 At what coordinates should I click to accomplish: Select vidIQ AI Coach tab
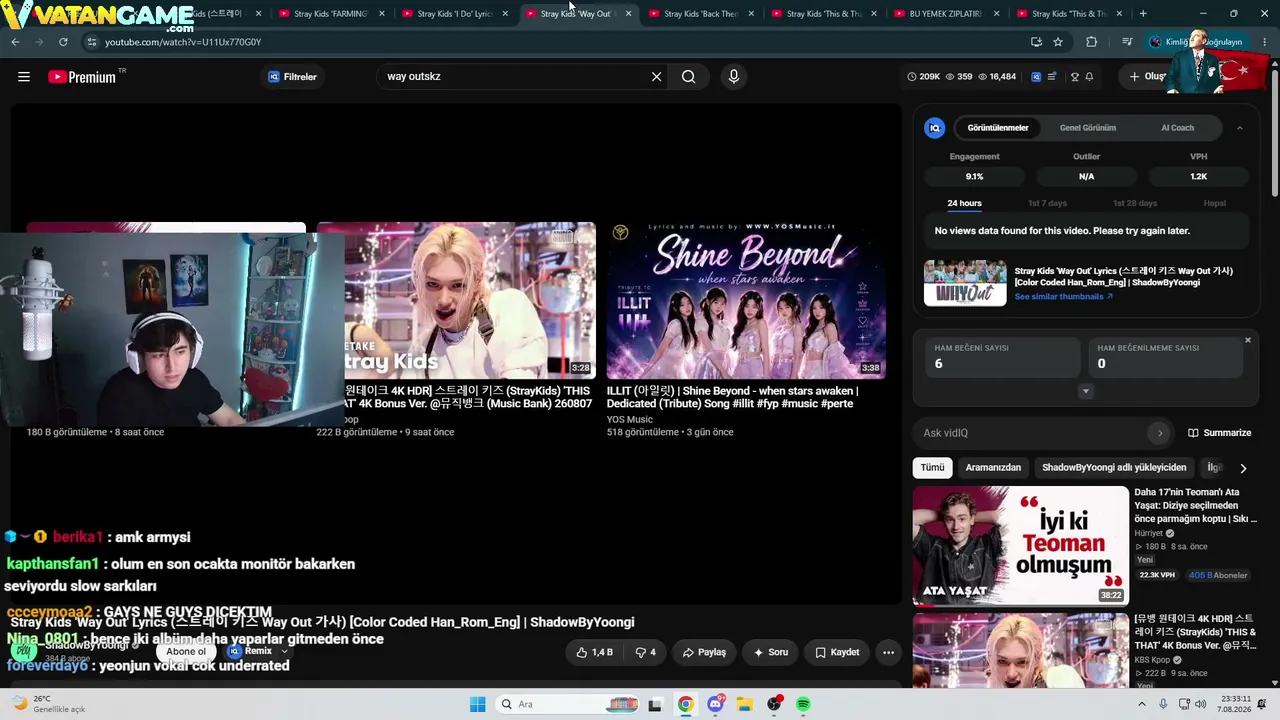(x=1177, y=128)
